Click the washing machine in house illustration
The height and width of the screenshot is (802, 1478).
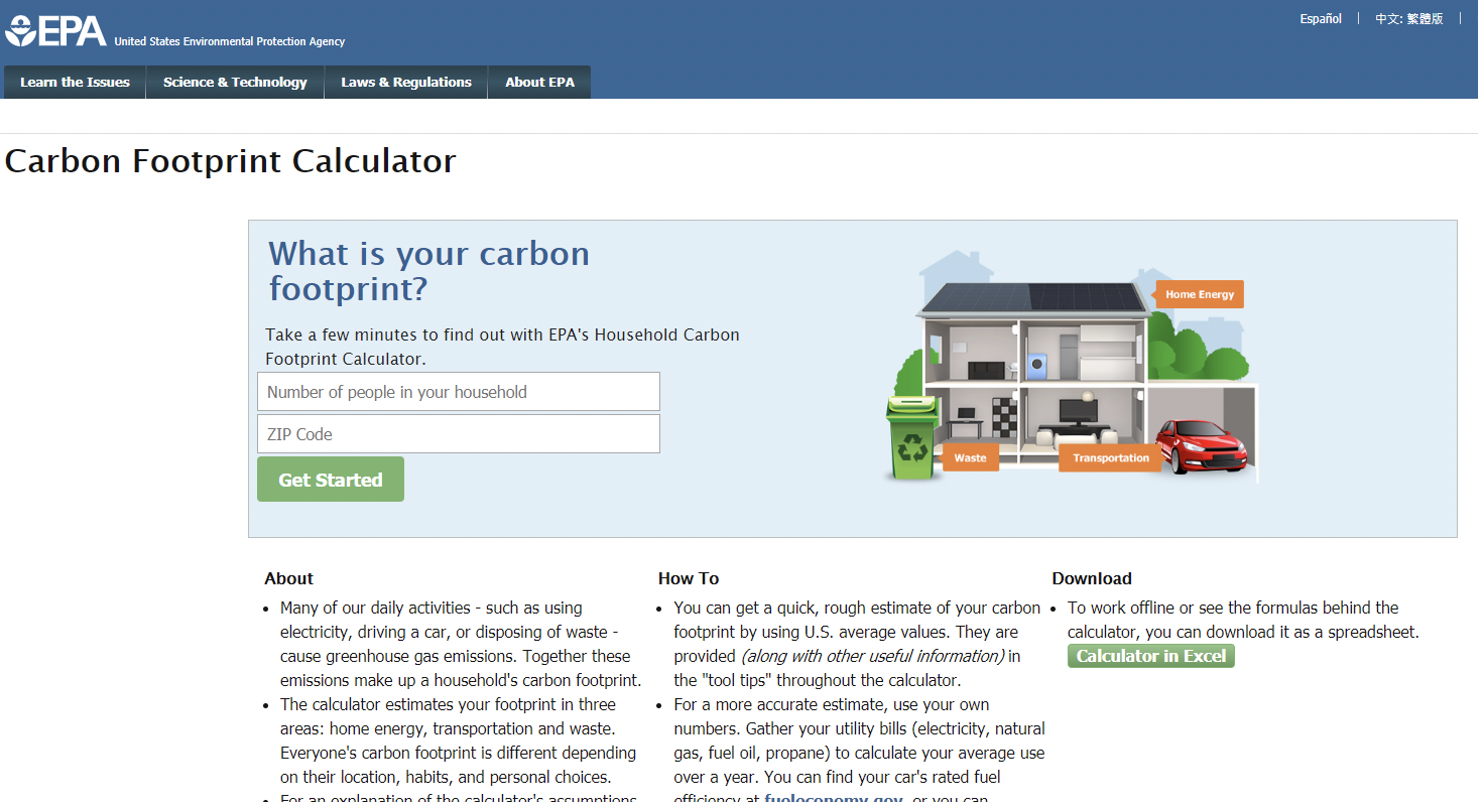1037,367
